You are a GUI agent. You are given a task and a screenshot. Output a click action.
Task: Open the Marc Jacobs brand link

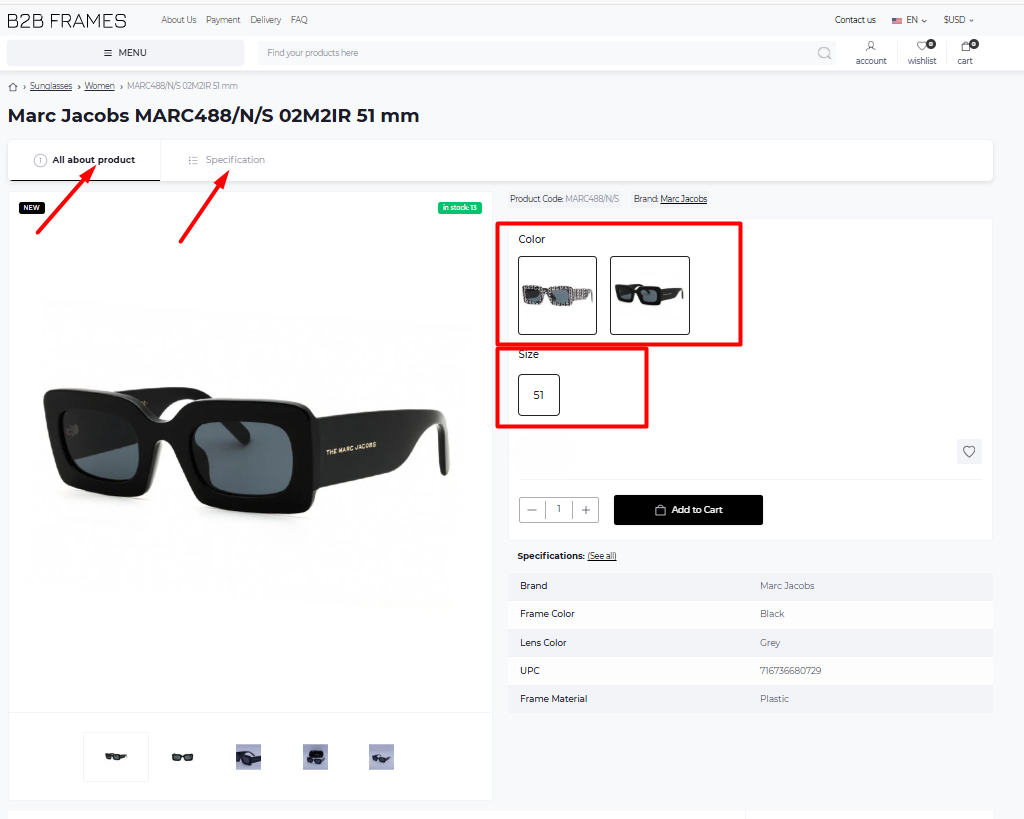684,199
